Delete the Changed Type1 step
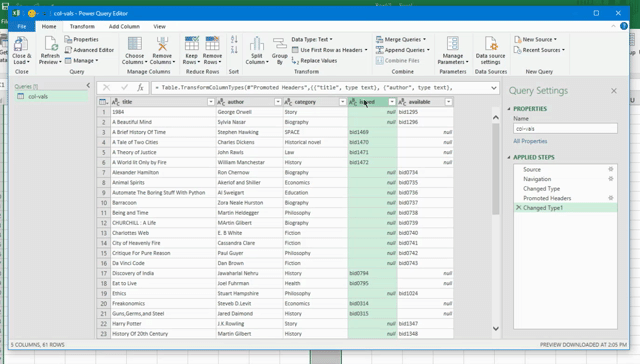Viewport: 640px width, 364px height. pos(518,208)
